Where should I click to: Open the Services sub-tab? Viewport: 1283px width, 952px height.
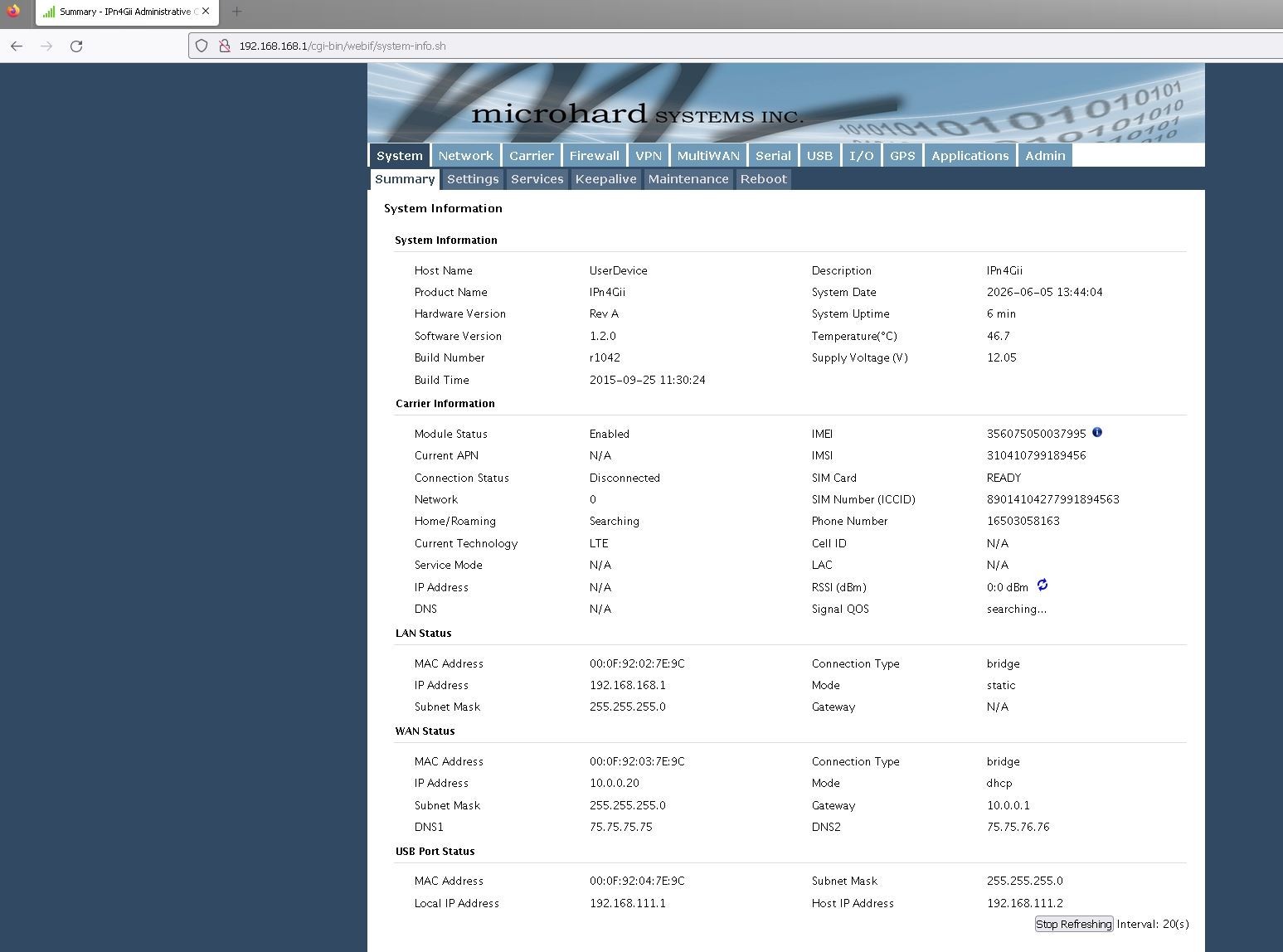point(537,179)
